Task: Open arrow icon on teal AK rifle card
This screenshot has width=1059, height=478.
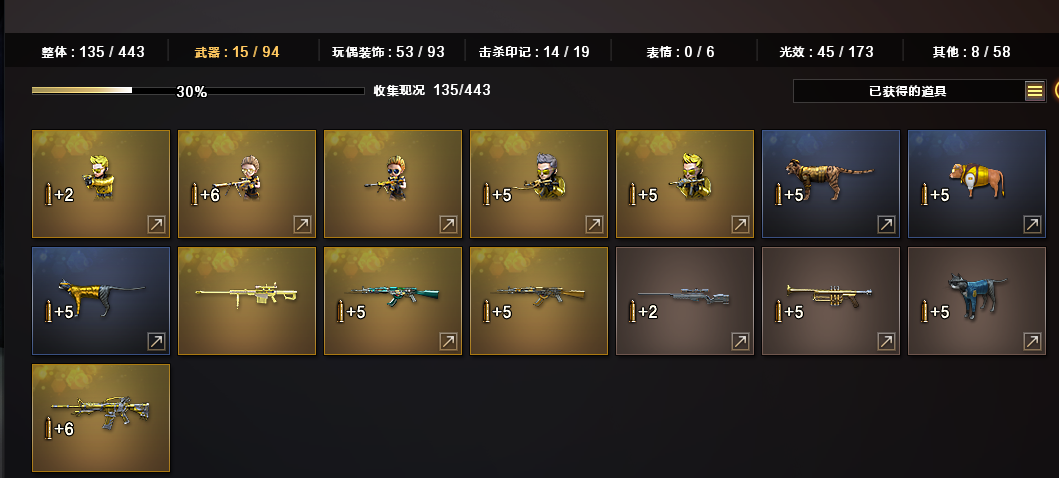Action: (x=448, y=342)
